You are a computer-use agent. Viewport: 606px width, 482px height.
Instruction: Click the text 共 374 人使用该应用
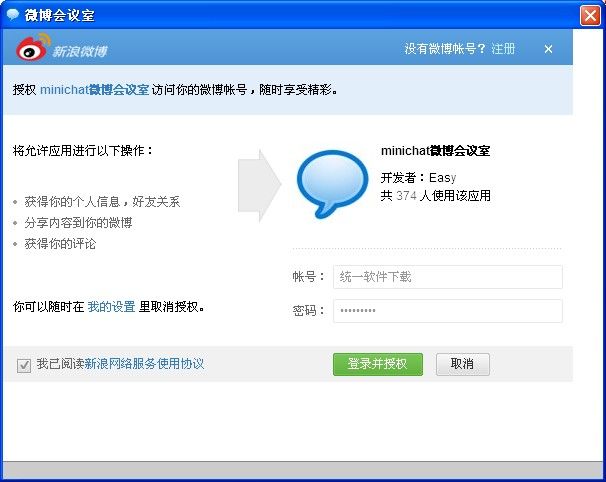436,196
